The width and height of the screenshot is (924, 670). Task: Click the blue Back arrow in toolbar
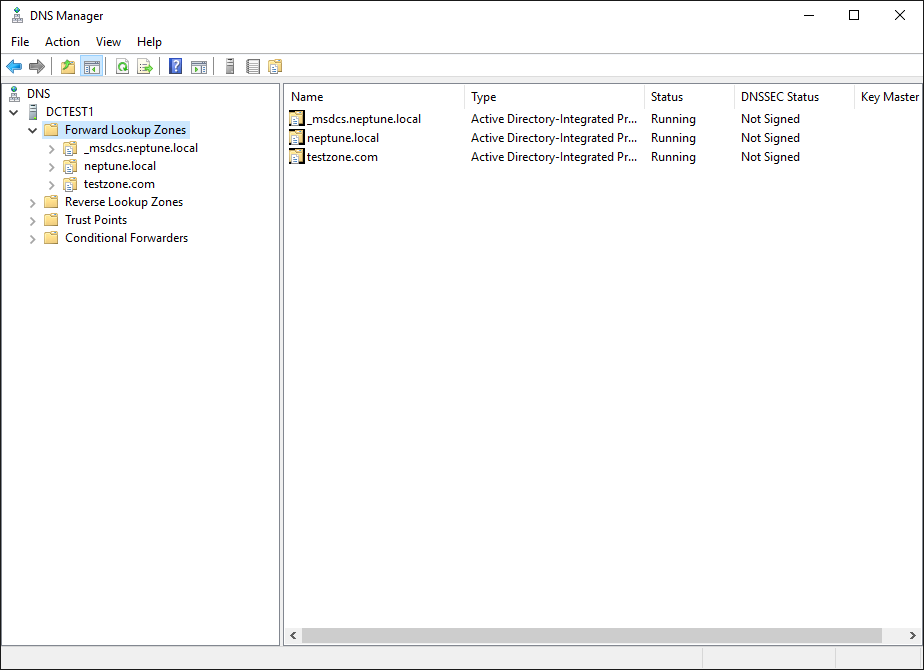14,67
